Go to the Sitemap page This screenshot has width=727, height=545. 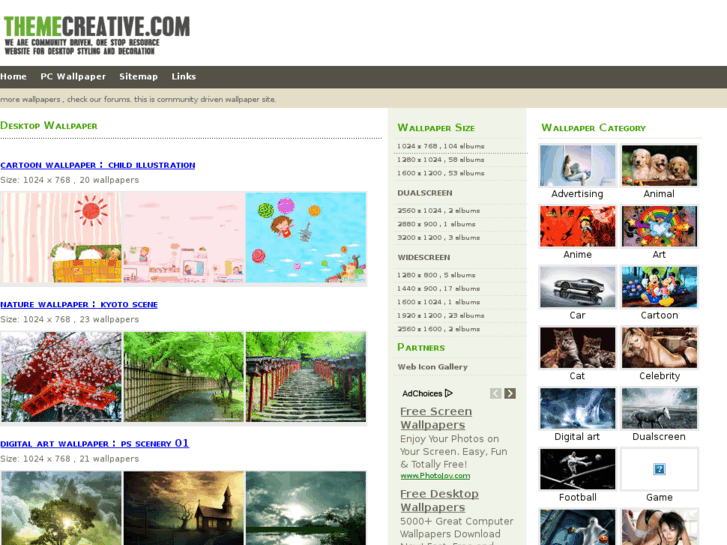pyautogui.click(x=138, y=77)
